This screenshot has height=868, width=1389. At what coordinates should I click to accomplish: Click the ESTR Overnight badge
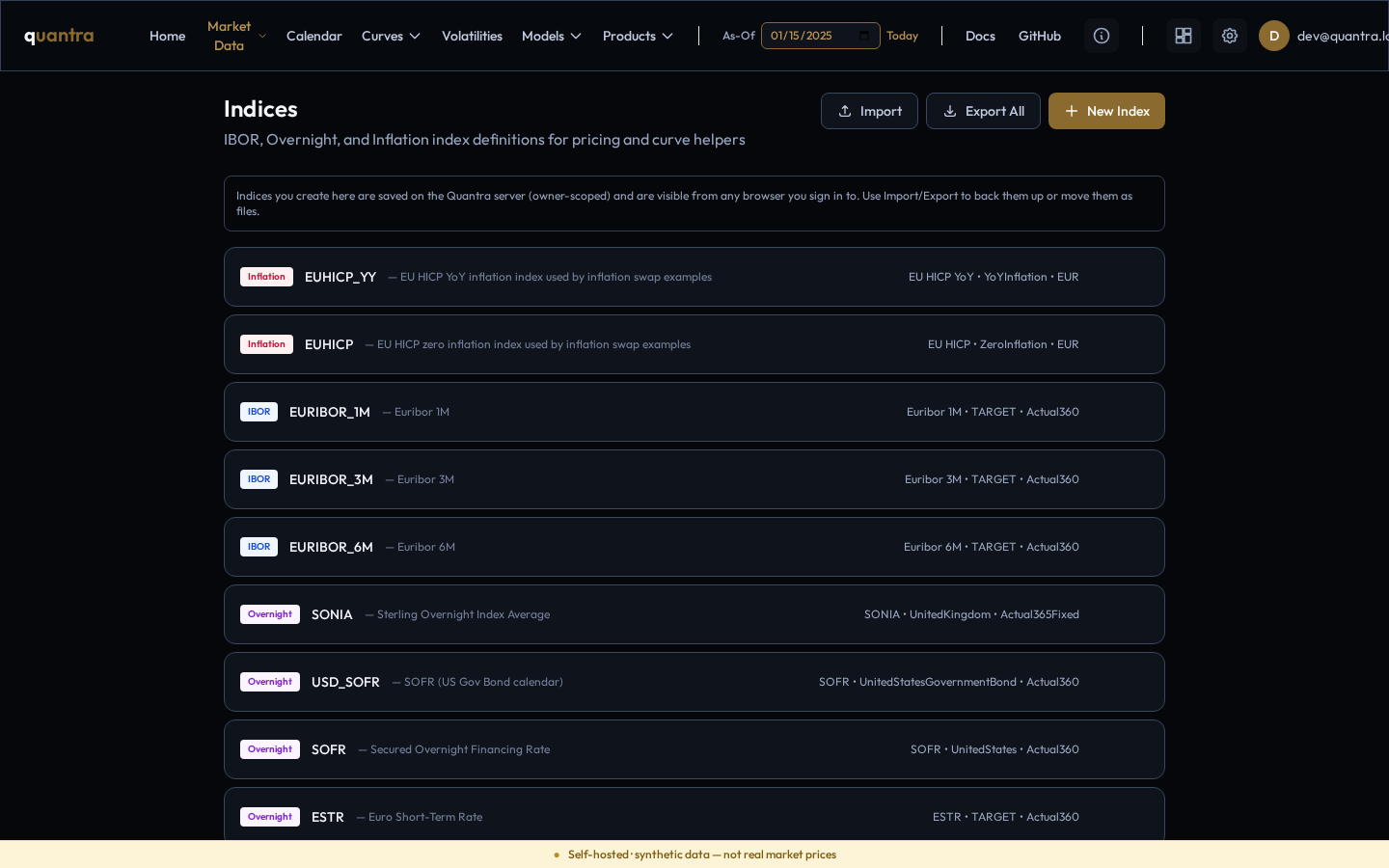pyautogui.click(x=270, y=817)
